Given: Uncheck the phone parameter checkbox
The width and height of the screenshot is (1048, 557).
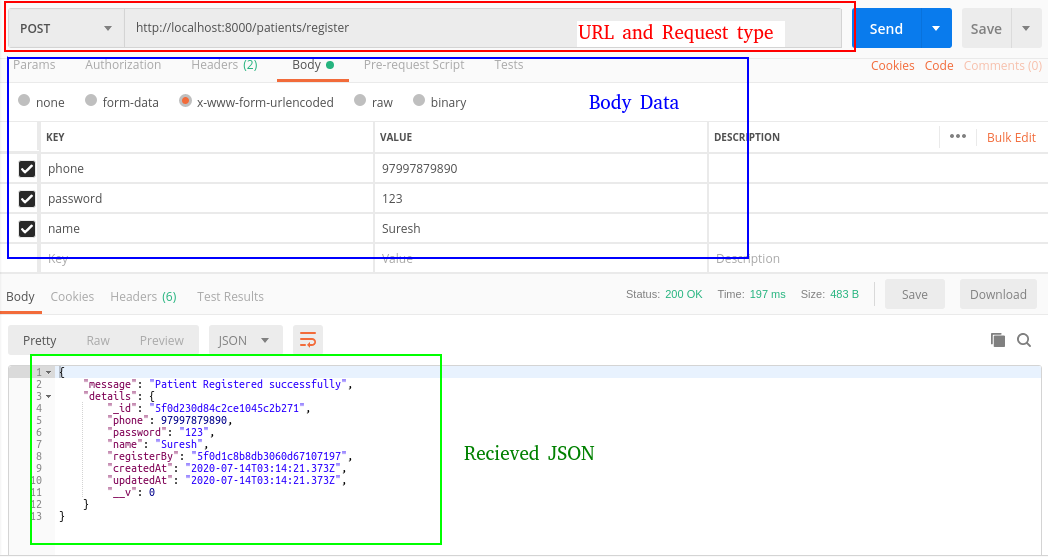Looking at the screenshot, I should [x=27, y=169].
